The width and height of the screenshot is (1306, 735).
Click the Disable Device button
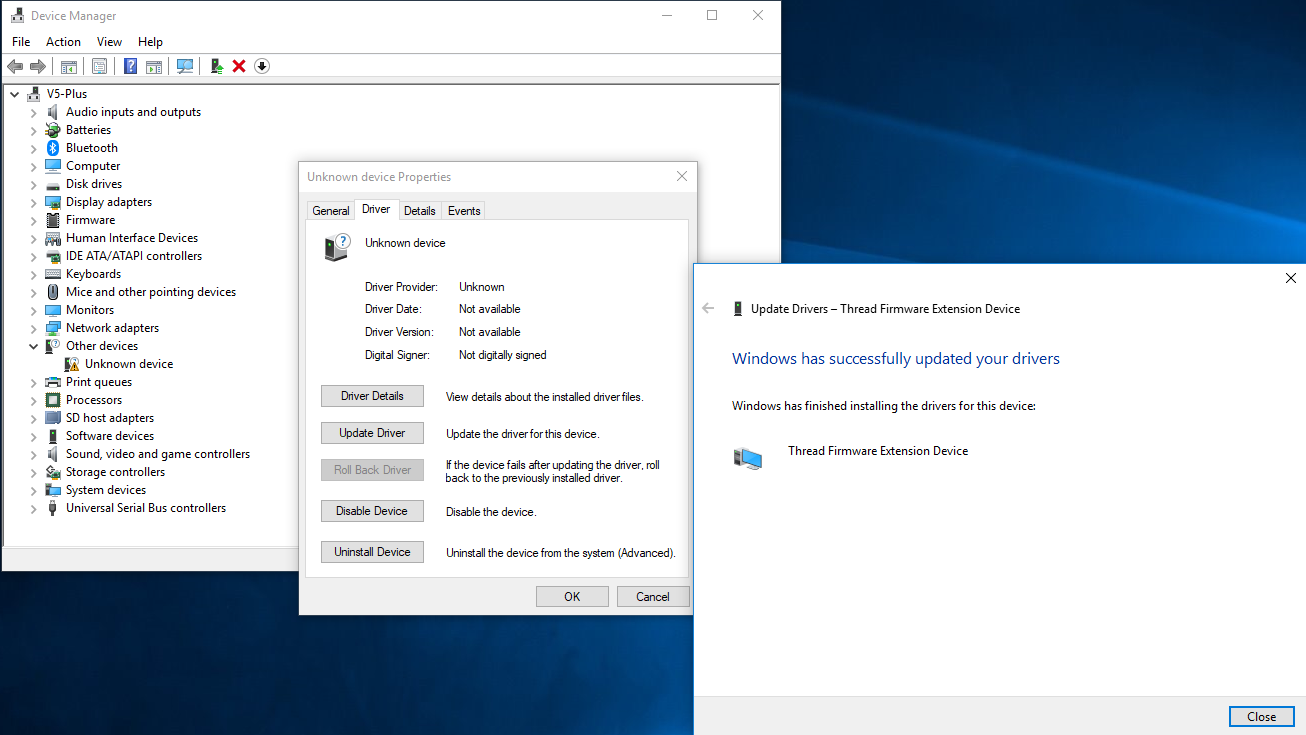pyautogui.click(x=372, y=511)
